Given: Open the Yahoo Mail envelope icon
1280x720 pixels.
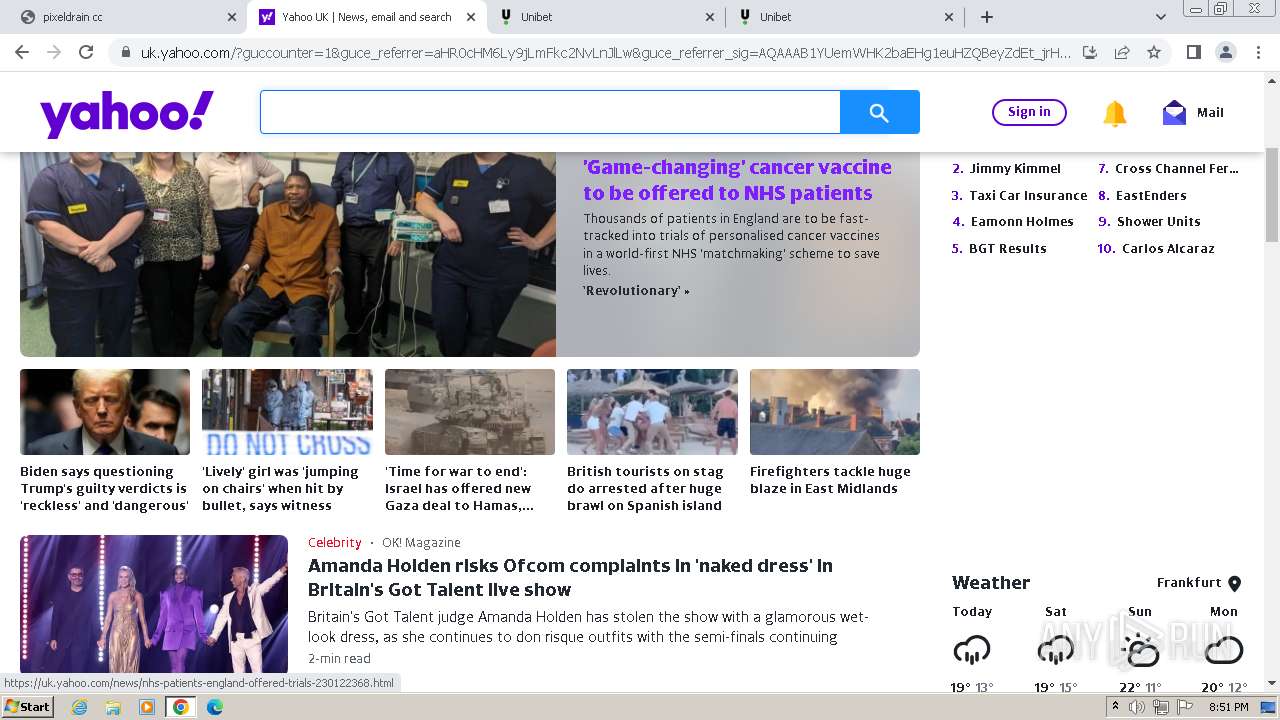Looking at the screenshot, I should pos(1174,113).
